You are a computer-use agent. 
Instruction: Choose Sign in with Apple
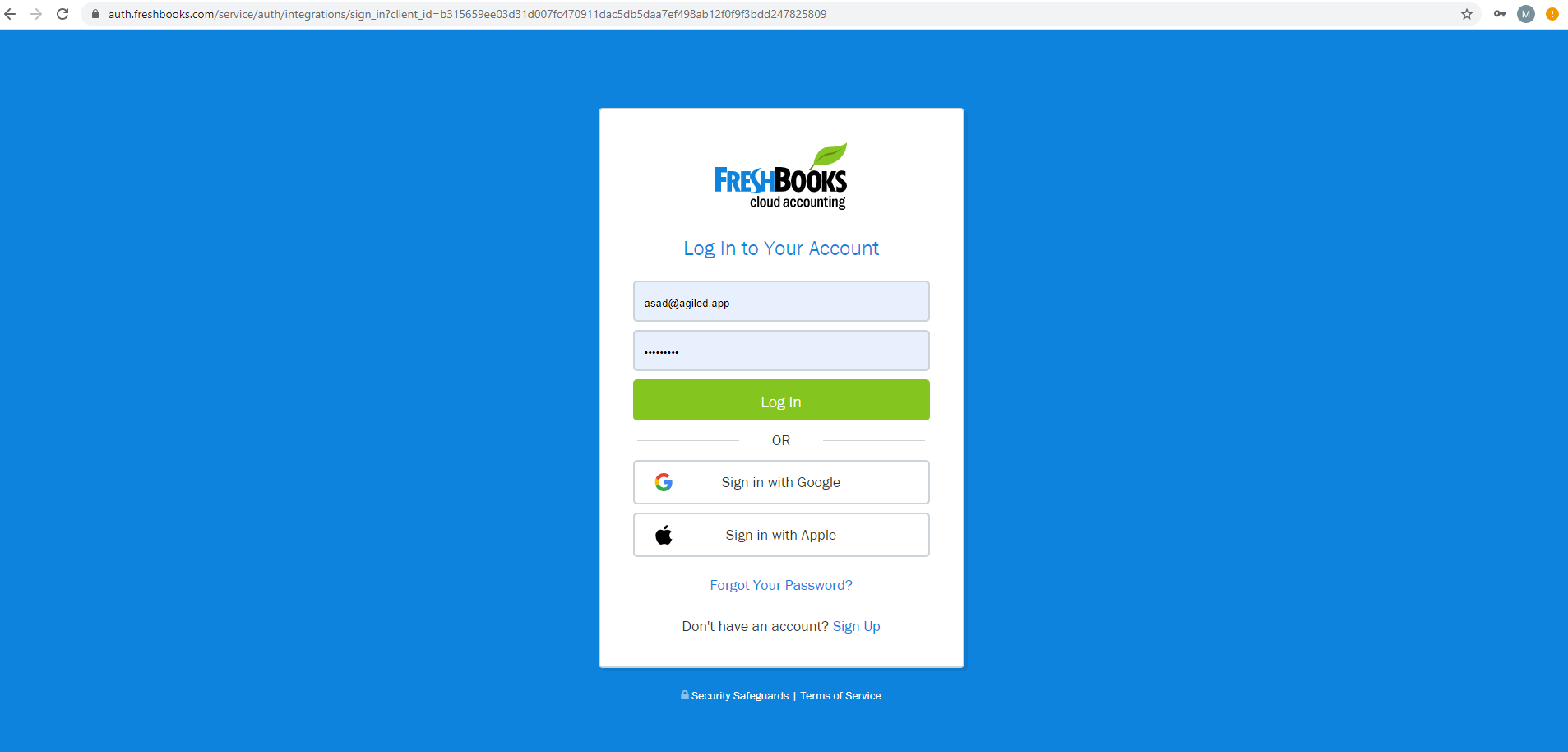[x=781, y=535]
